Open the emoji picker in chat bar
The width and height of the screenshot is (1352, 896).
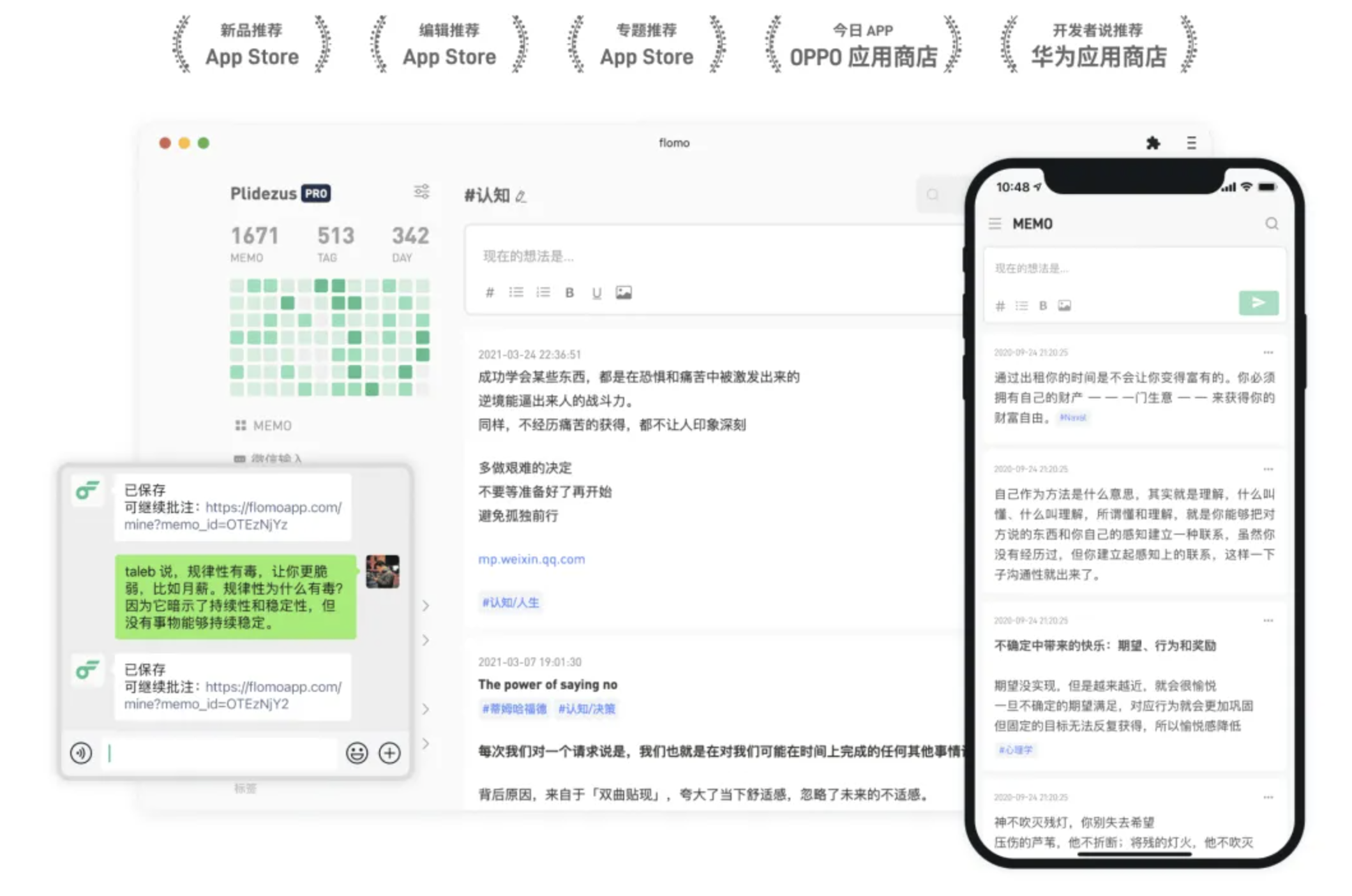357,753
